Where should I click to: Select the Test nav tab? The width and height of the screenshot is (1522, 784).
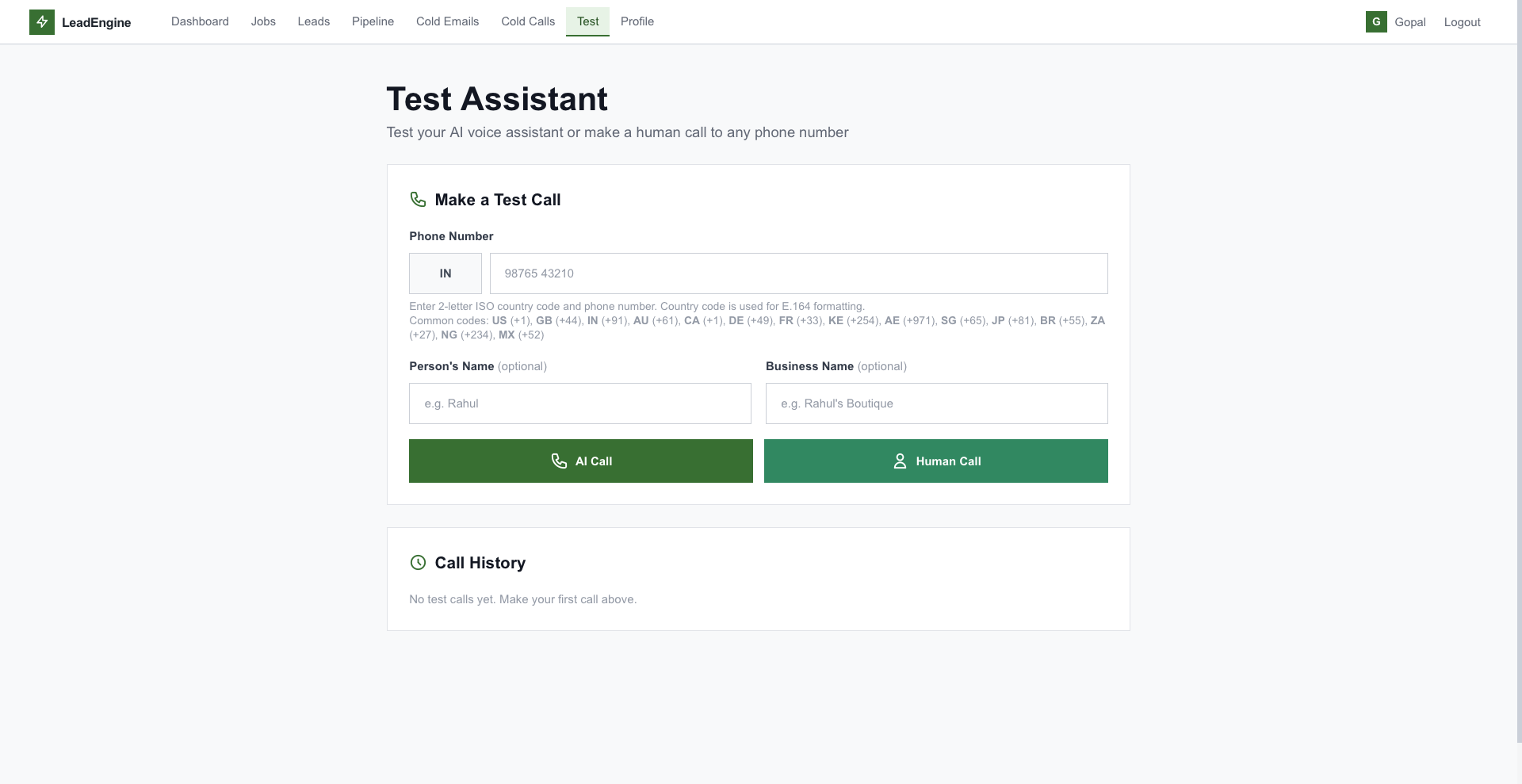click(x=587, y=21)
